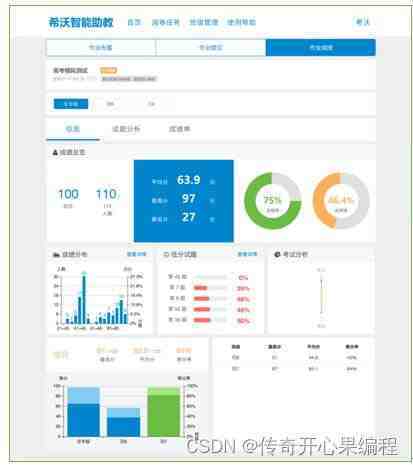This screenshot has width=413, height=465.
Task: Select the second class filter option
Action: click(110, 104)
